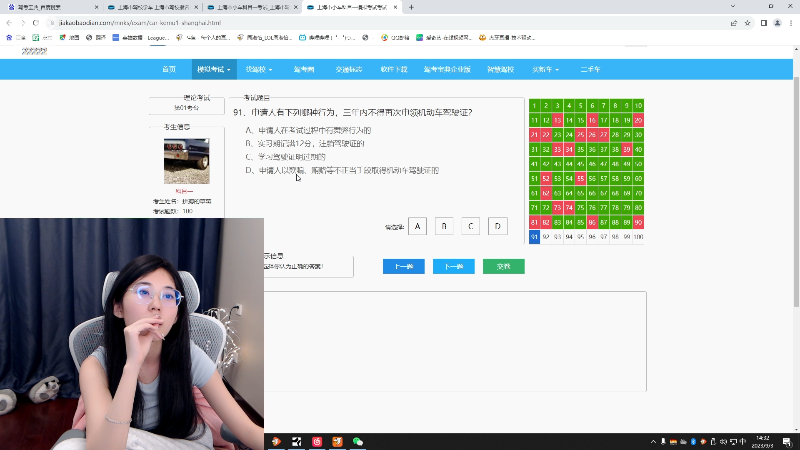The height and width of the screenshot is (450, 800).
Task: Submit the exam with the green button
Action: pyautogui.click(x=504, y=266)
